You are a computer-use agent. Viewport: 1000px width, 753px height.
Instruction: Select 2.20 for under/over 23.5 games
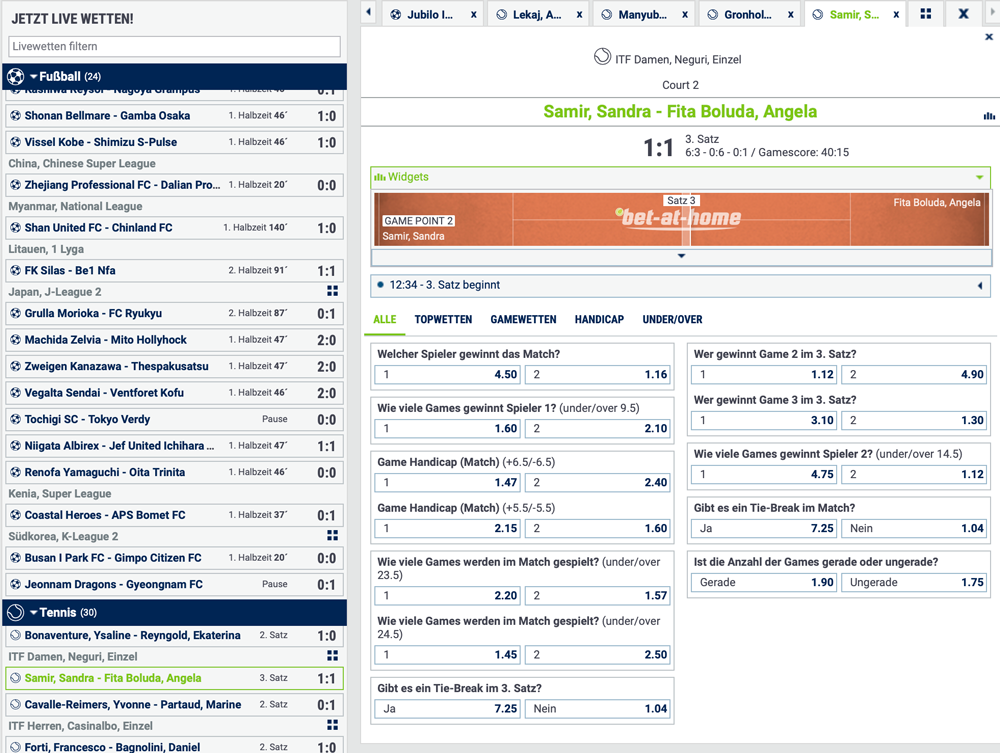point(448,596)
